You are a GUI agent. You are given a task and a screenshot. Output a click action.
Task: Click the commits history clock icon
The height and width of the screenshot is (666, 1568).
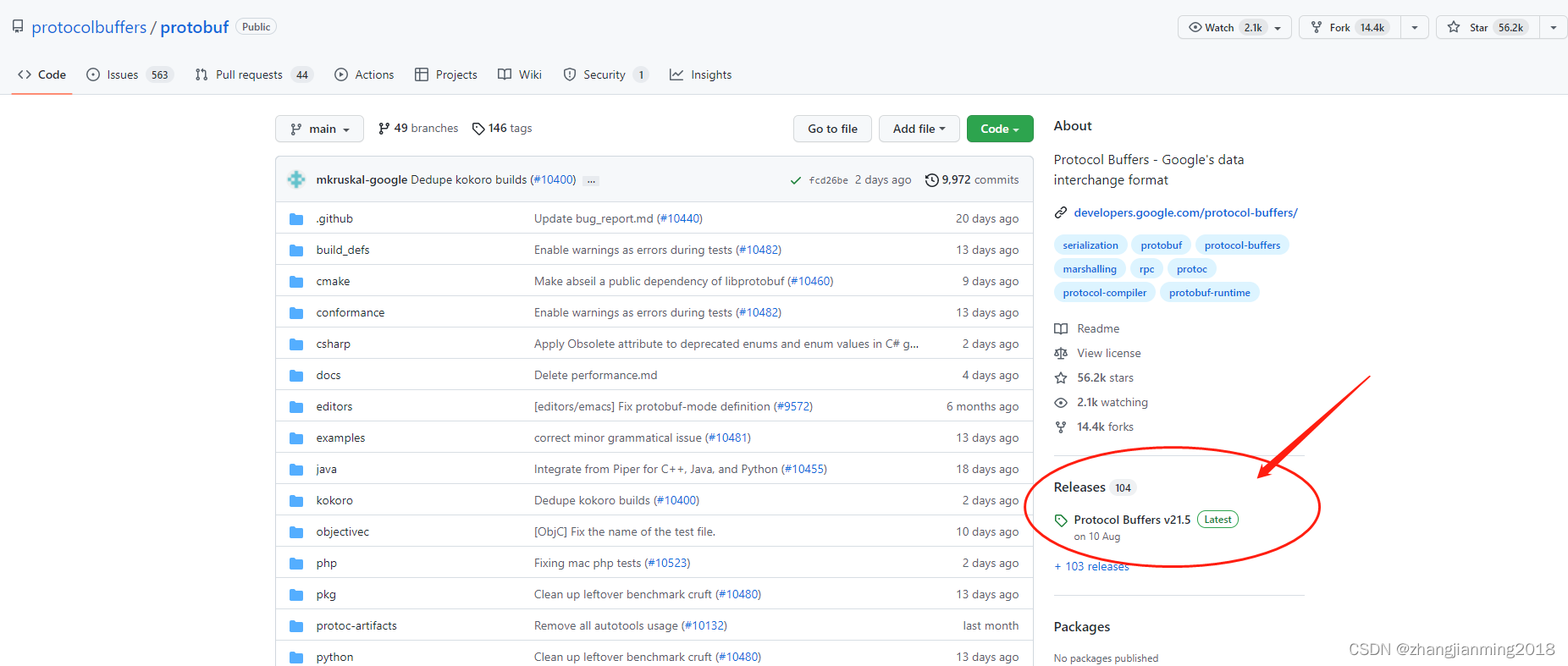pyautogui.click(x=931, y=180)
